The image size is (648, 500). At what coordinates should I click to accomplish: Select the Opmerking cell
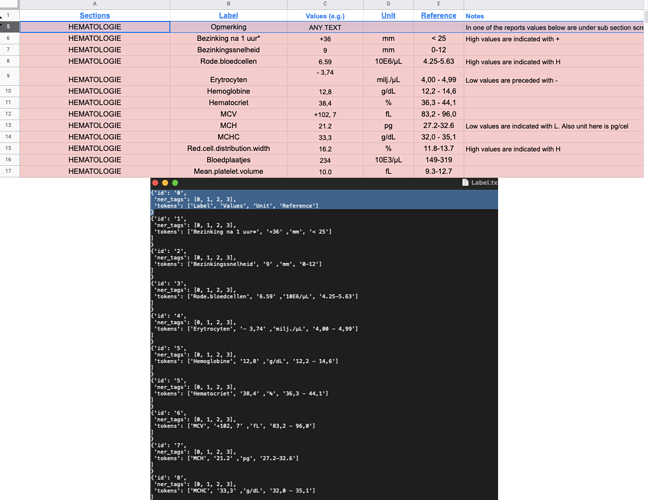[x=229, y=27]
